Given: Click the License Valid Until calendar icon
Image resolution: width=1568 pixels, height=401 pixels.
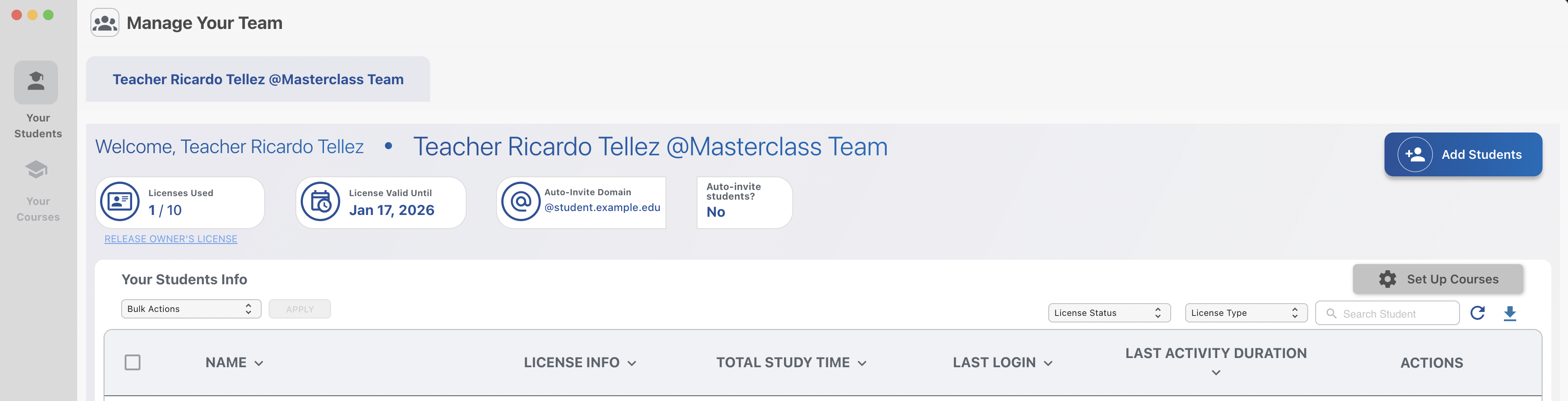Looking at the screenshot, I should 320,201.
